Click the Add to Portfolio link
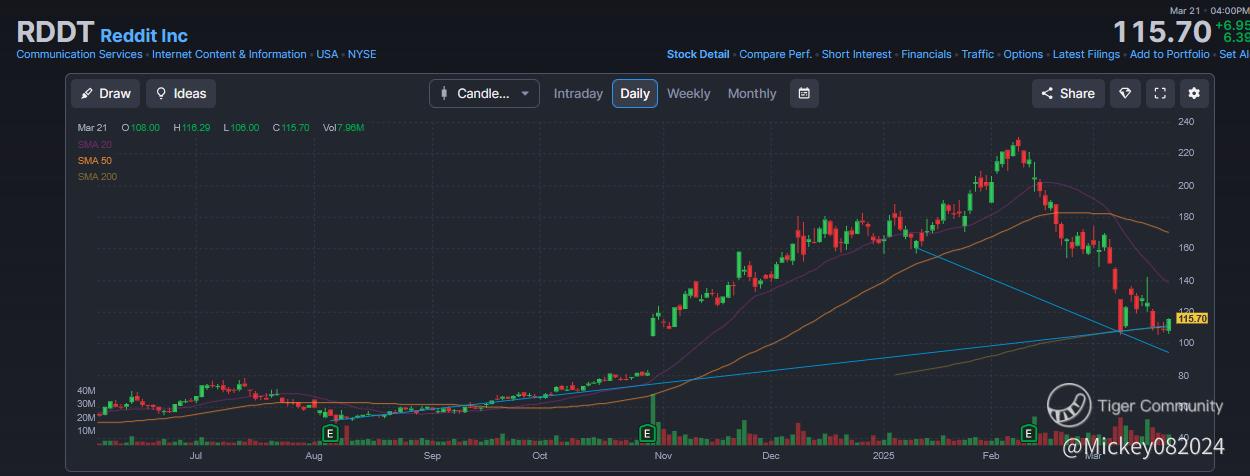Viewport: 1250px width, 476px height. [x=1170, y=54]
